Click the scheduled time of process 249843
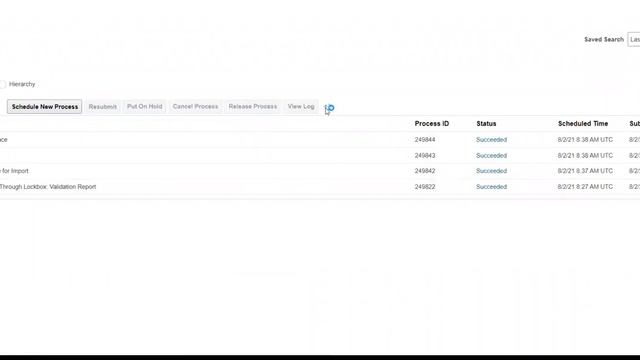This screenshot has width=640, height=360. pos(585,156)
